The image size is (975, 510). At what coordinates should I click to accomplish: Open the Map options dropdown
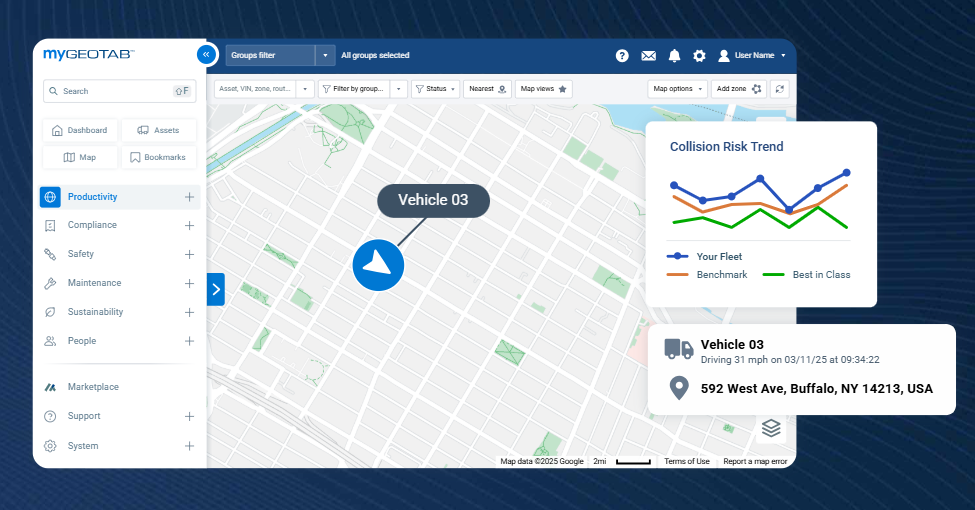pos(678,89)
